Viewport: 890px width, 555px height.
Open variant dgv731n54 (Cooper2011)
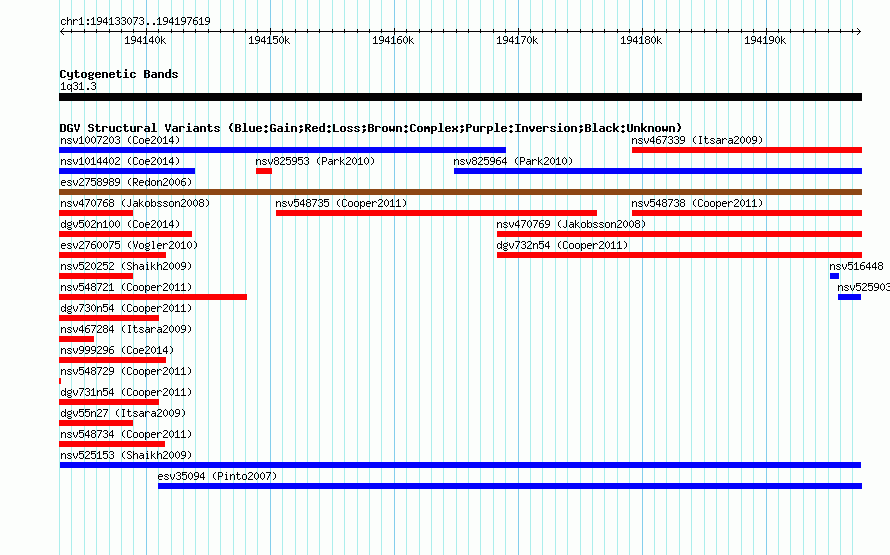pos(126,392)
